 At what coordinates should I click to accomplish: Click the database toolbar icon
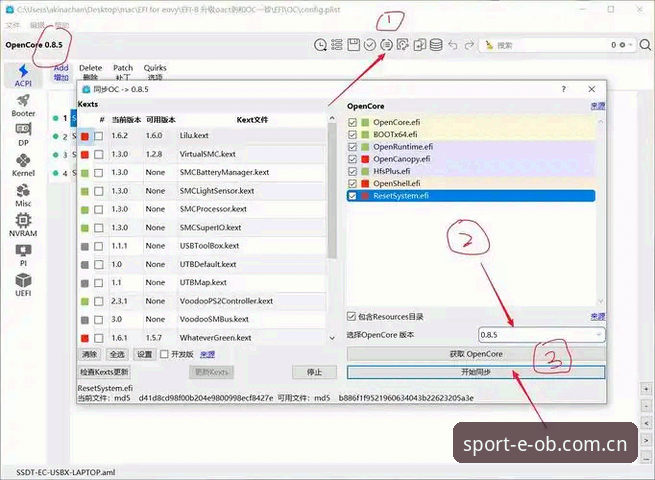coord(436,44)
